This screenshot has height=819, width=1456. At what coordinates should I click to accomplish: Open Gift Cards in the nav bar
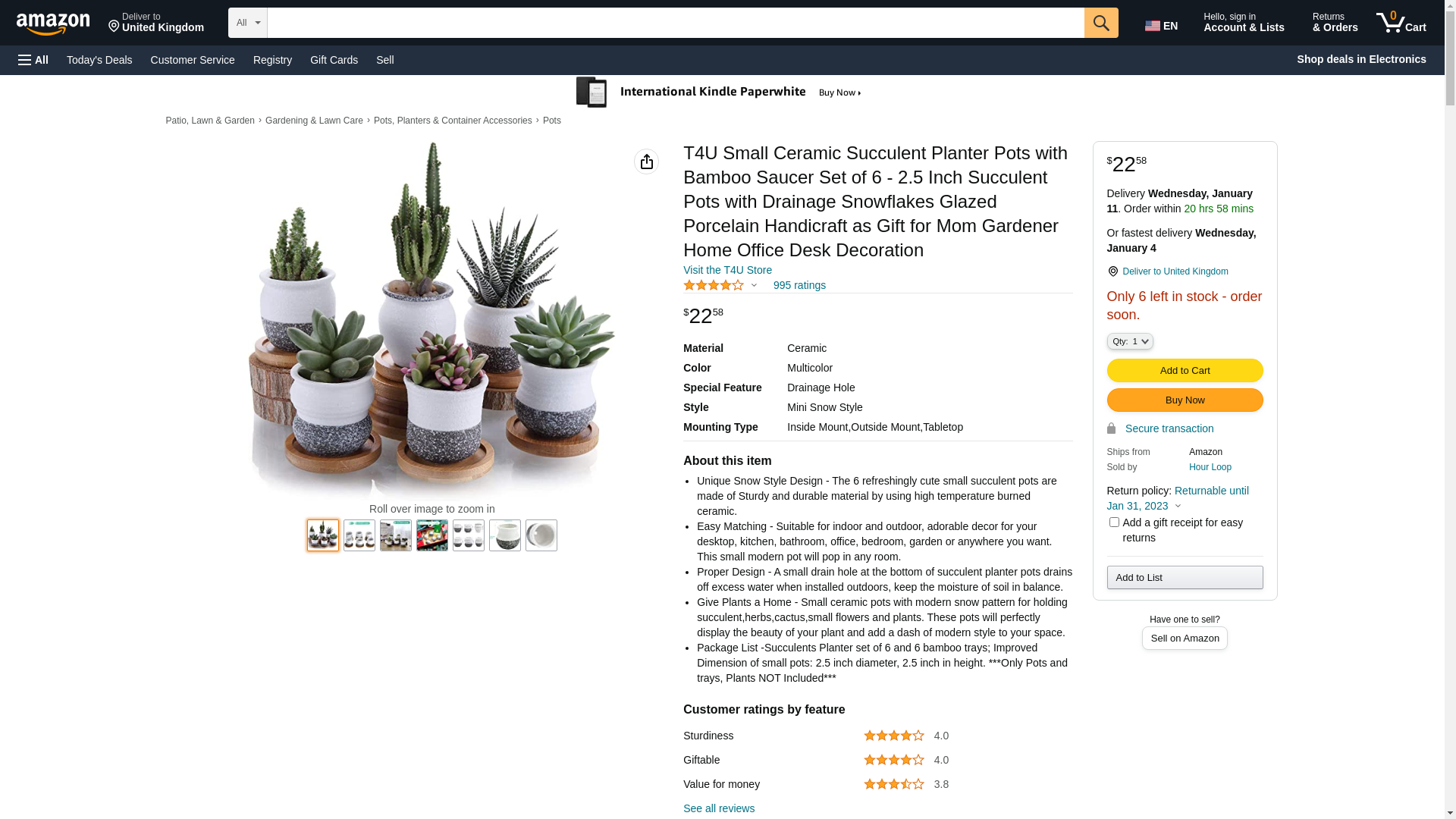[334, 60]
